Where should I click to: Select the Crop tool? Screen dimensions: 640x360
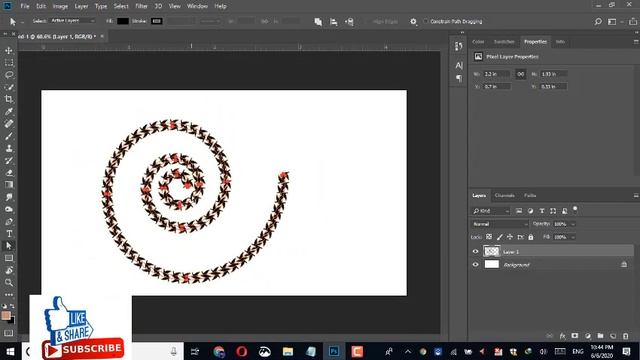[9, 99]
